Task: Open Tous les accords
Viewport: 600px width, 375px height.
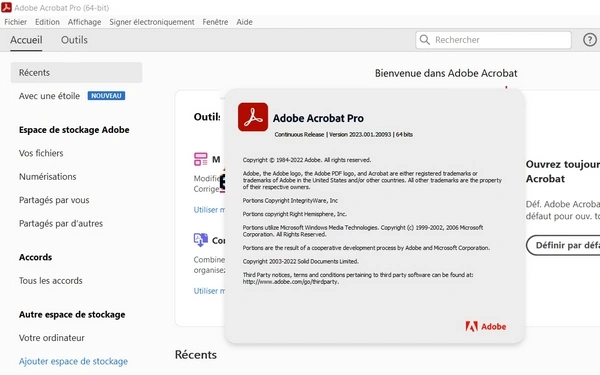Action: 51,280
